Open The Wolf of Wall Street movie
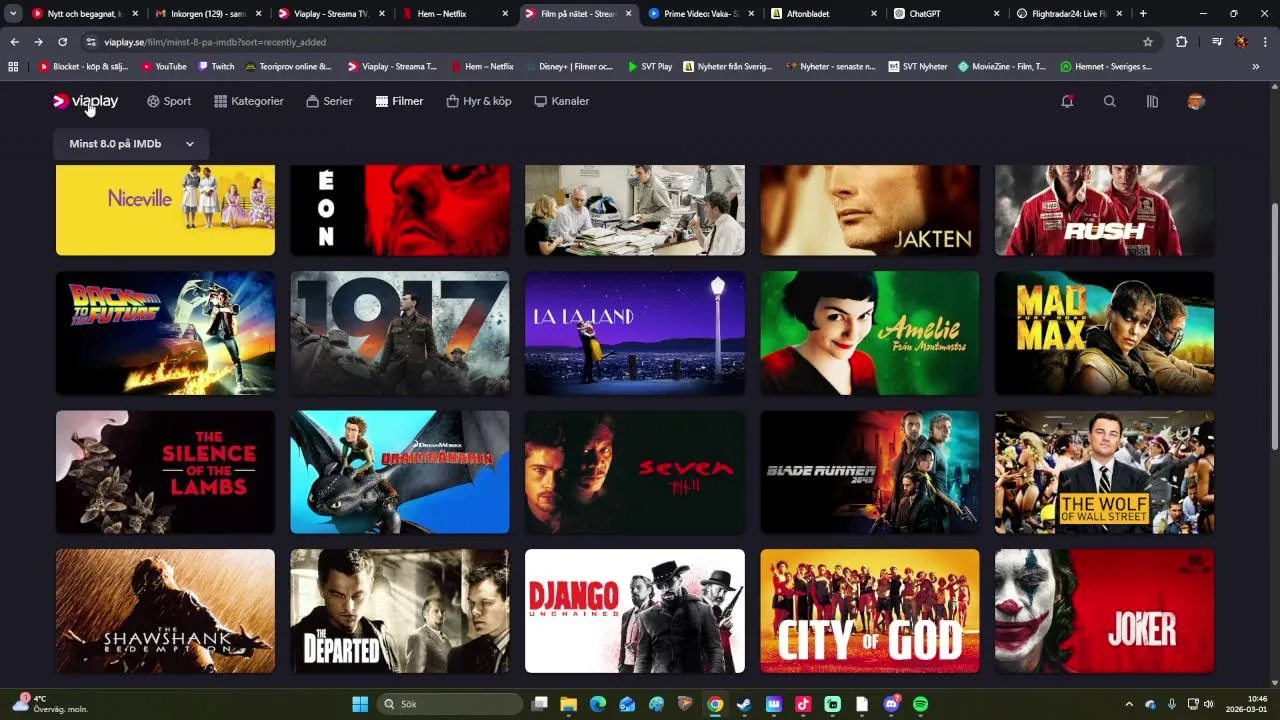Screen dimensions: 1280x720 [1105, 472]
